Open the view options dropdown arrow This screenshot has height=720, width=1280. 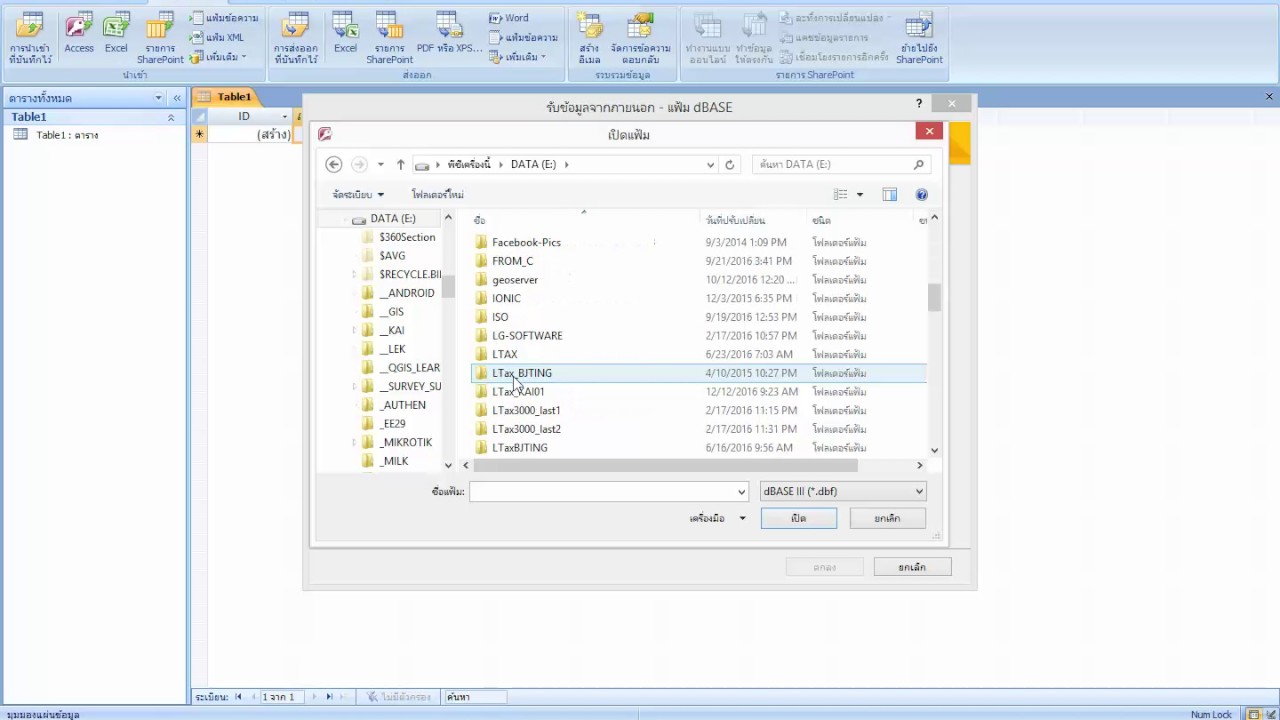point(859,194)
